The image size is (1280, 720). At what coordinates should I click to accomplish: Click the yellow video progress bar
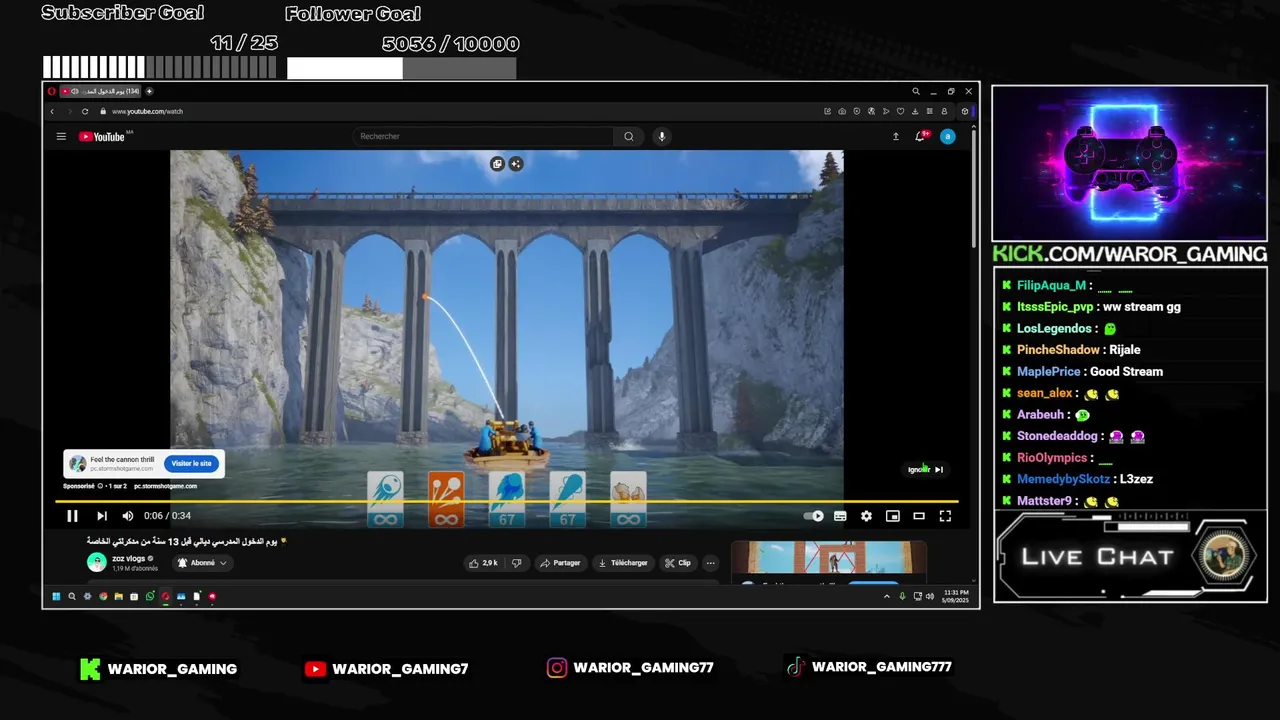pos(507,501)
